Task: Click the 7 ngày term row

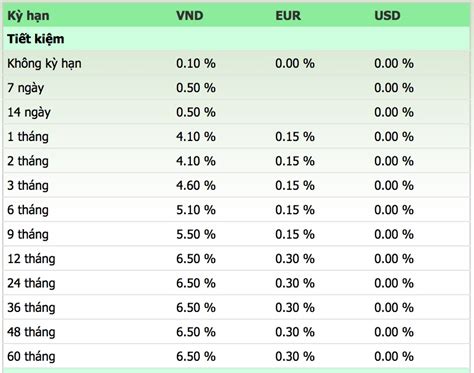Action: [x=237, y=88]
